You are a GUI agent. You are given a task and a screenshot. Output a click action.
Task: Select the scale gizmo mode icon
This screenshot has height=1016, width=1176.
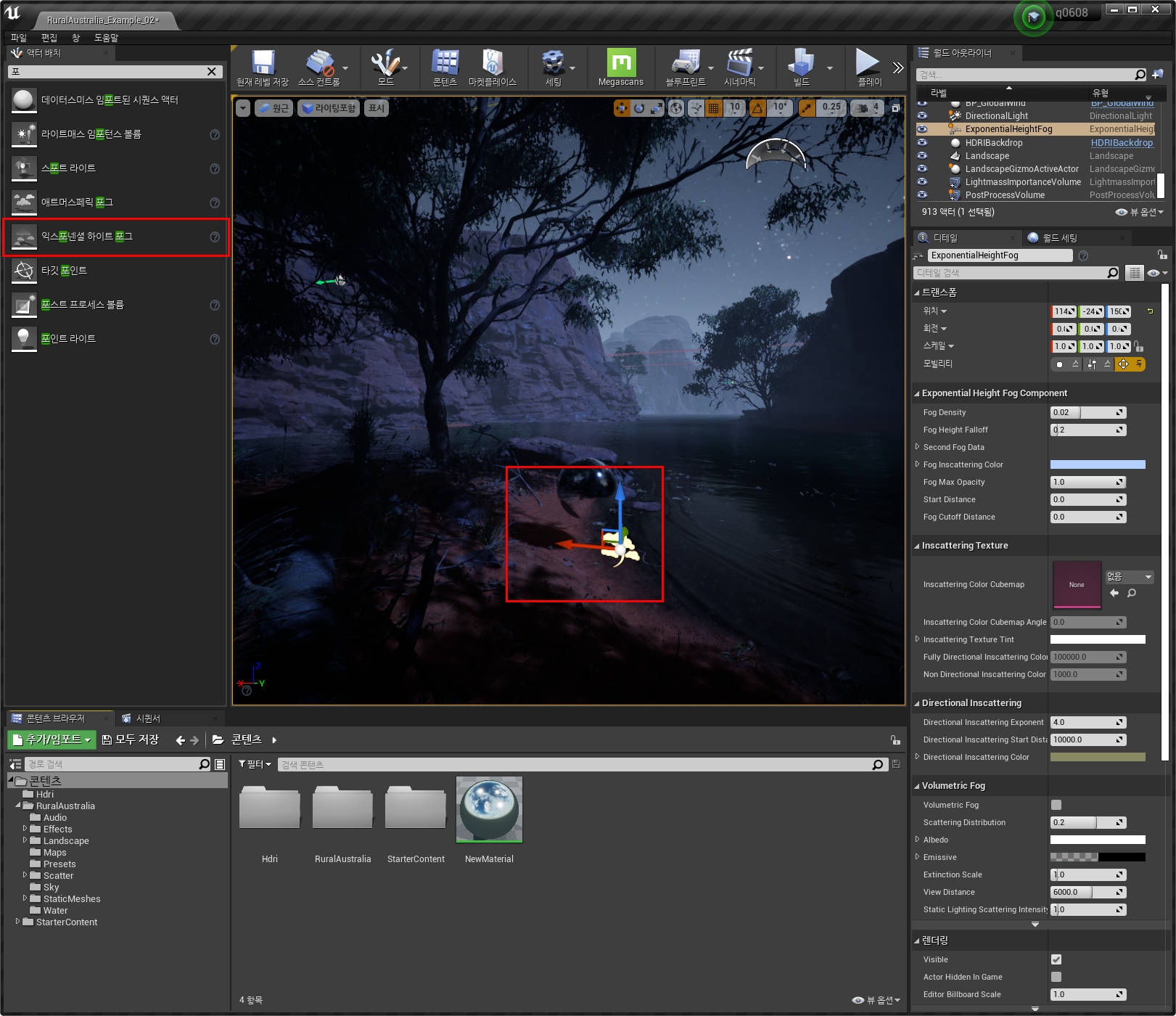pyautogui.click(x=657, y=108)
